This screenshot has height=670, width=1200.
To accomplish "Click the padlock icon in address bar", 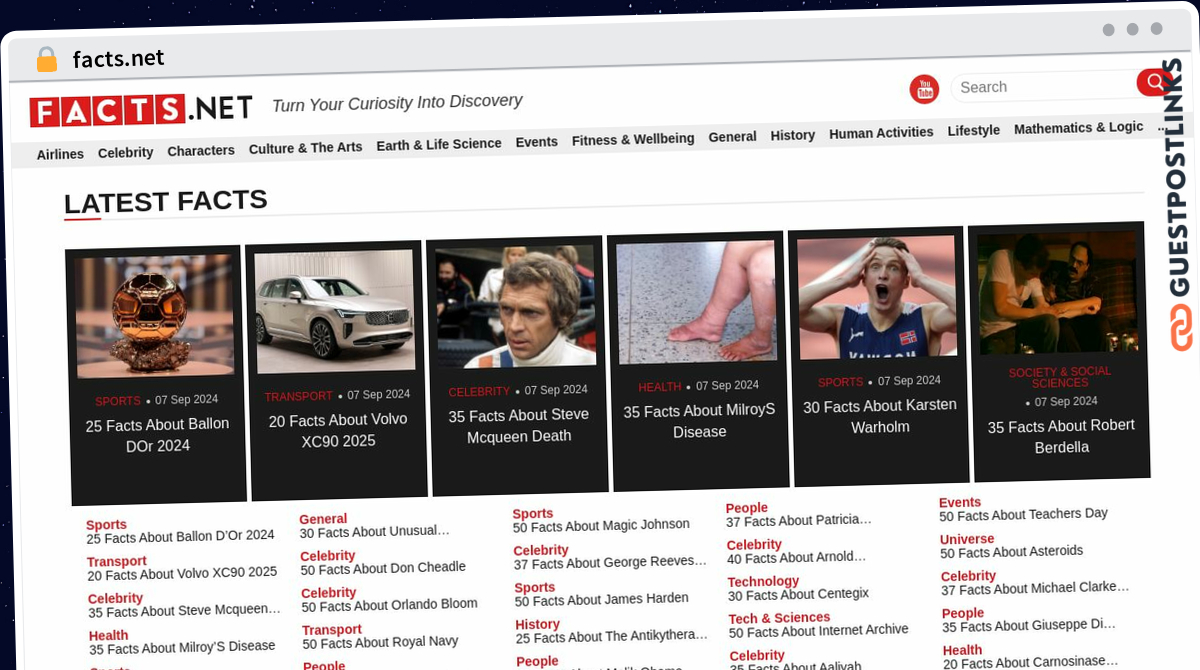I will (x=47, y=59).
